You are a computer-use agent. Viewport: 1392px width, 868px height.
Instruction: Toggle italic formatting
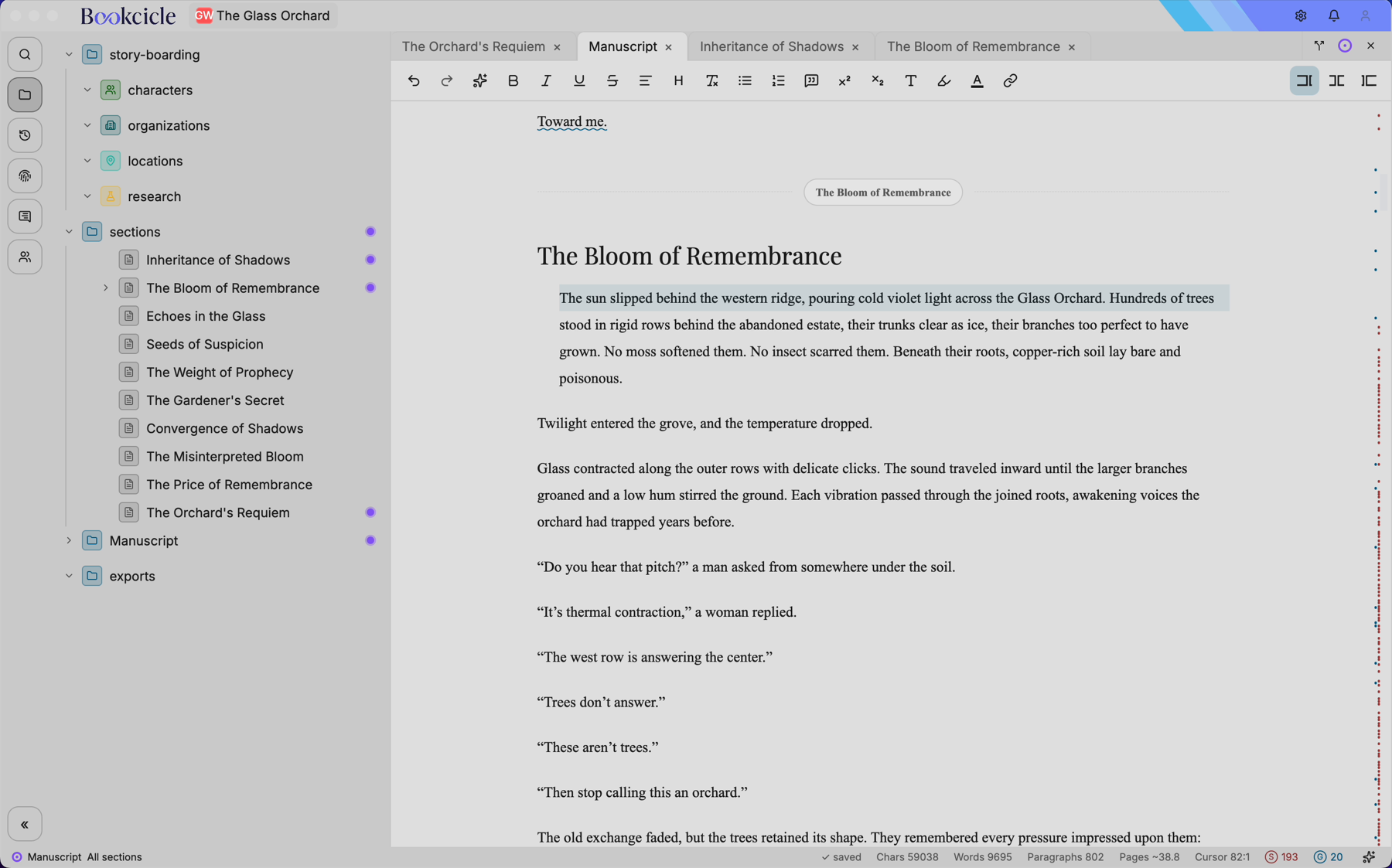(546, 80)
